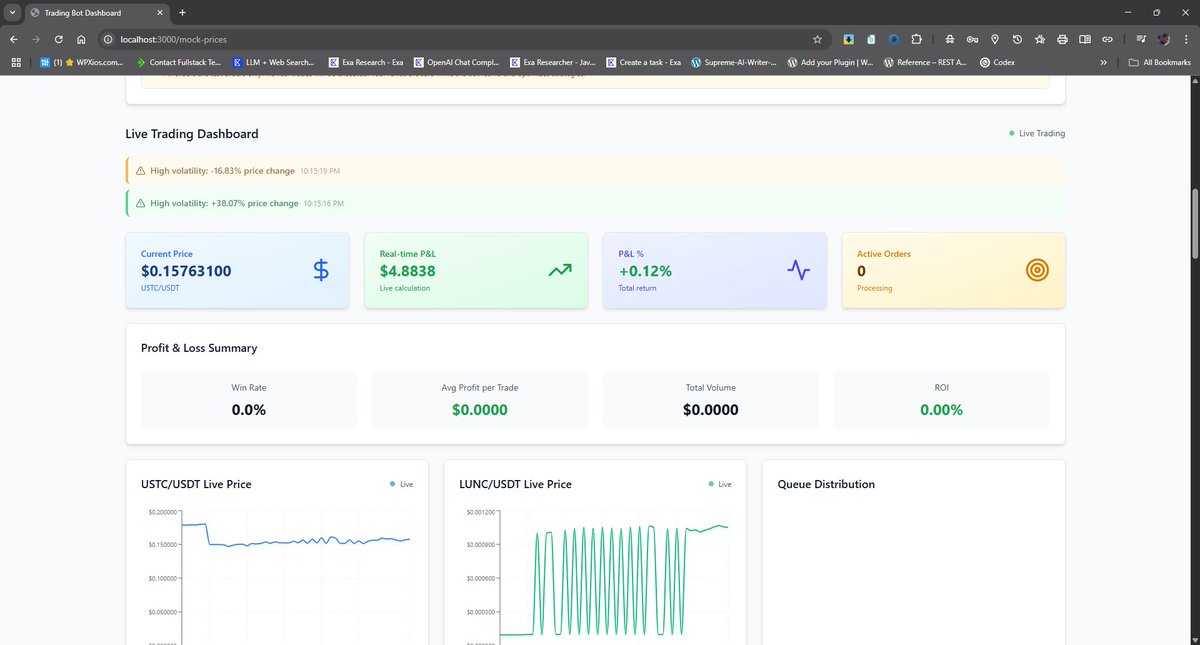1200x645 pixels.
Task: Open the bookmarks star-list toolbar icon
Action: [x=1039, y=39]
